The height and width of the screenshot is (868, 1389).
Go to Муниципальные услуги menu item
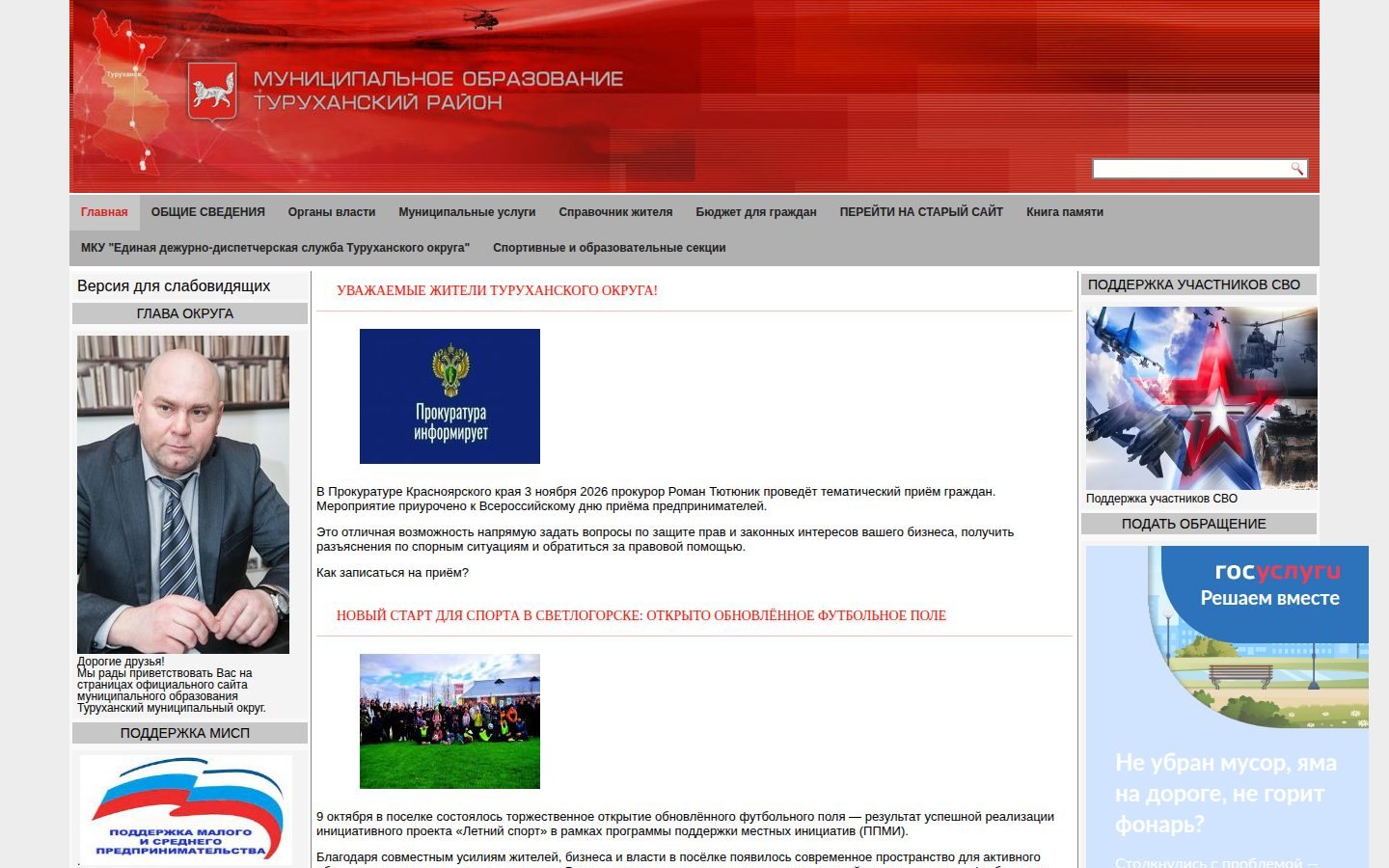[467, 212]
